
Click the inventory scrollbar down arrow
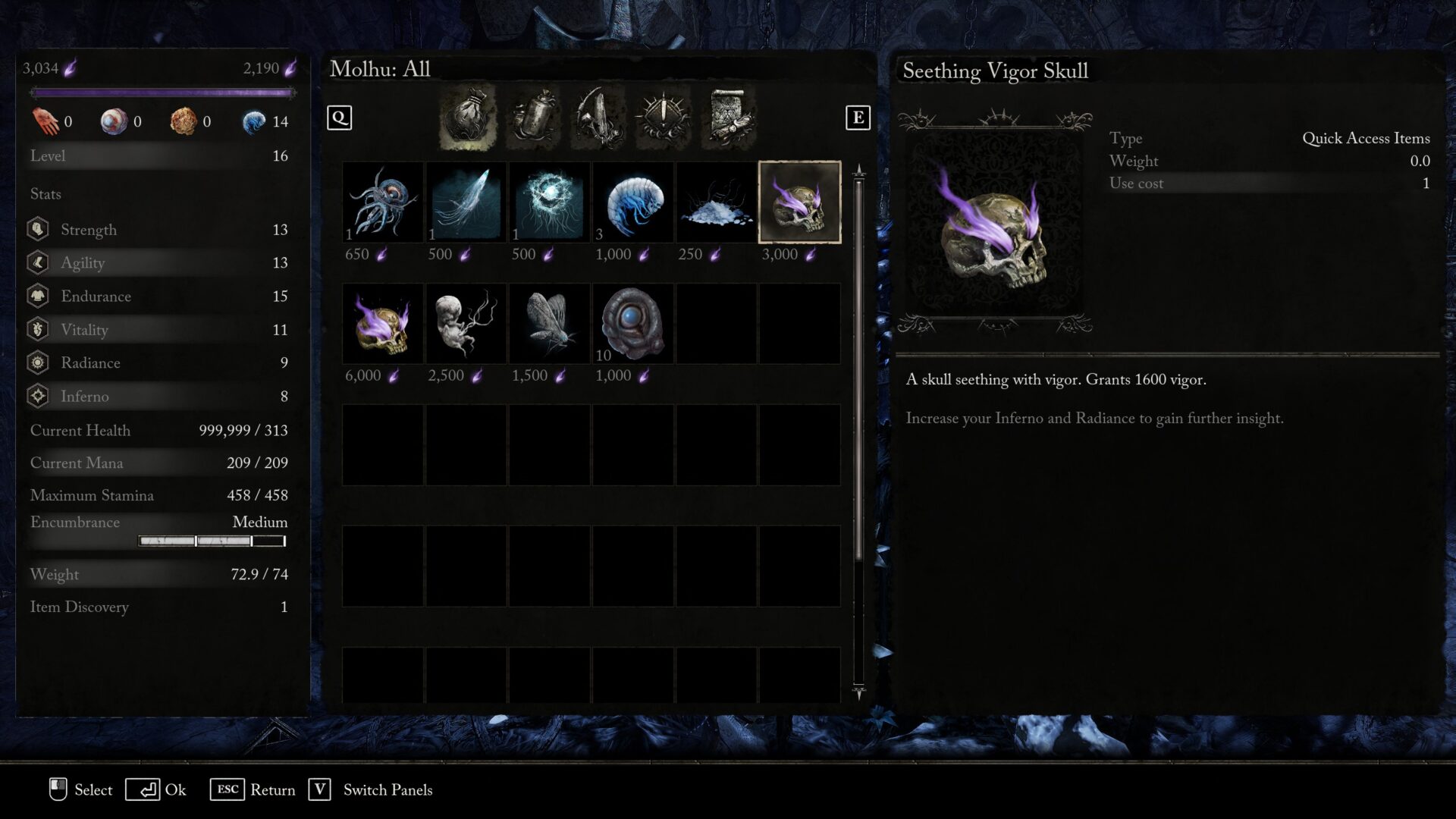pos(858,691)
